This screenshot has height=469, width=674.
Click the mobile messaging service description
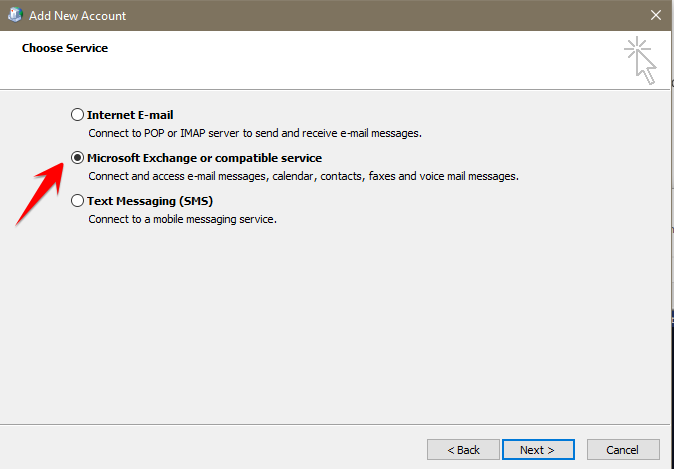tap(182, 219)
